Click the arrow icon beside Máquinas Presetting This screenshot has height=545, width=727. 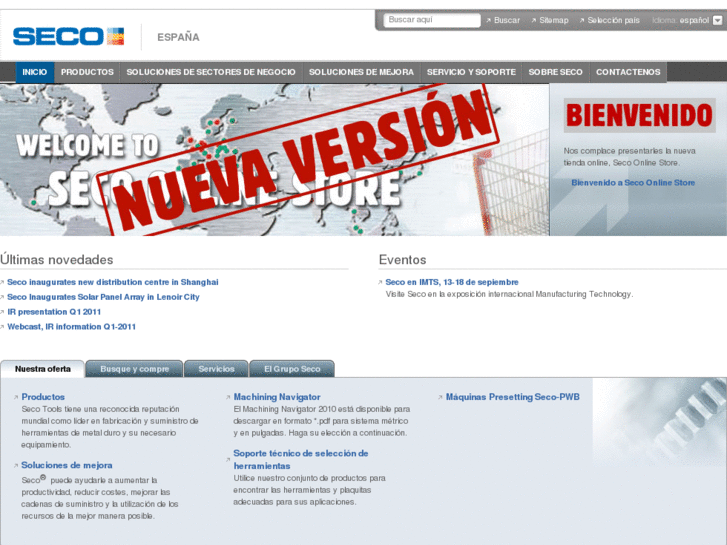click(440, 398)
